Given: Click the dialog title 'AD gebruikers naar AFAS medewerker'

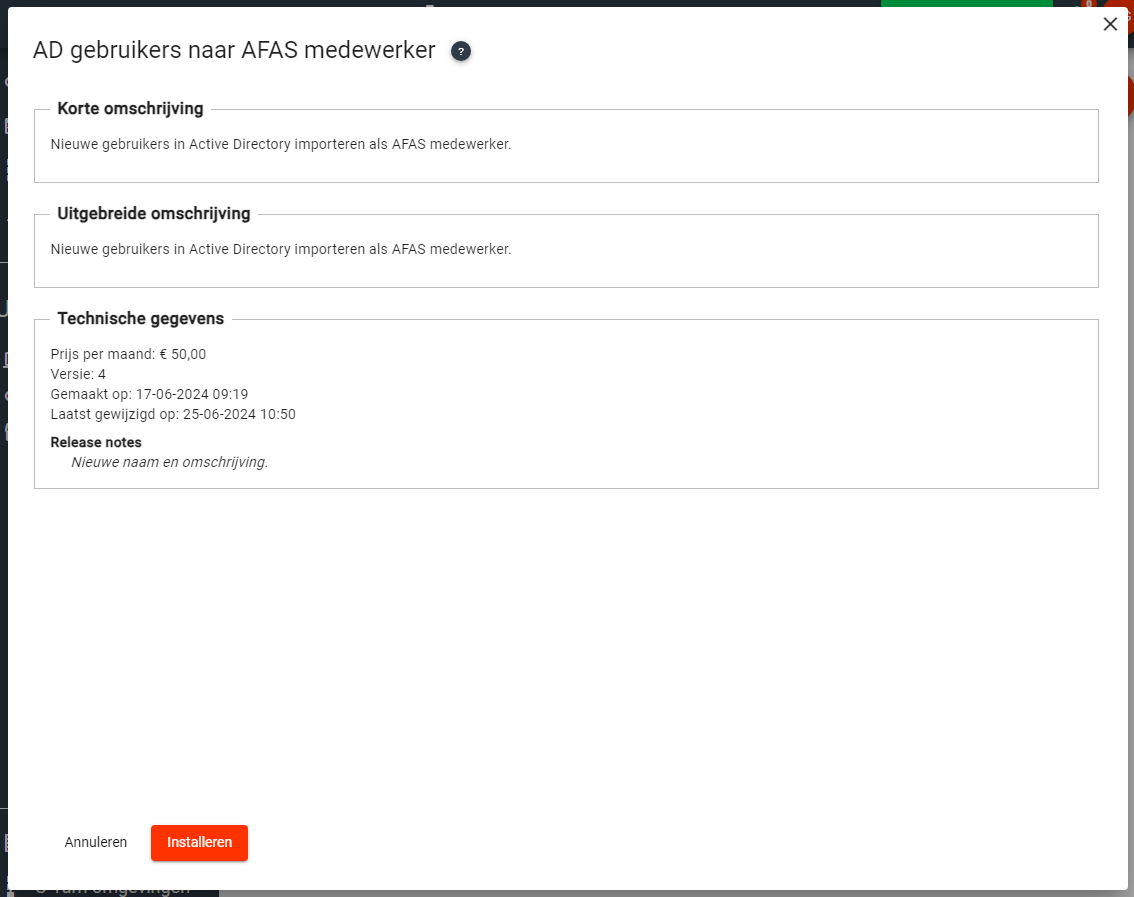Looking at the screenshot, I should point(234,50).
